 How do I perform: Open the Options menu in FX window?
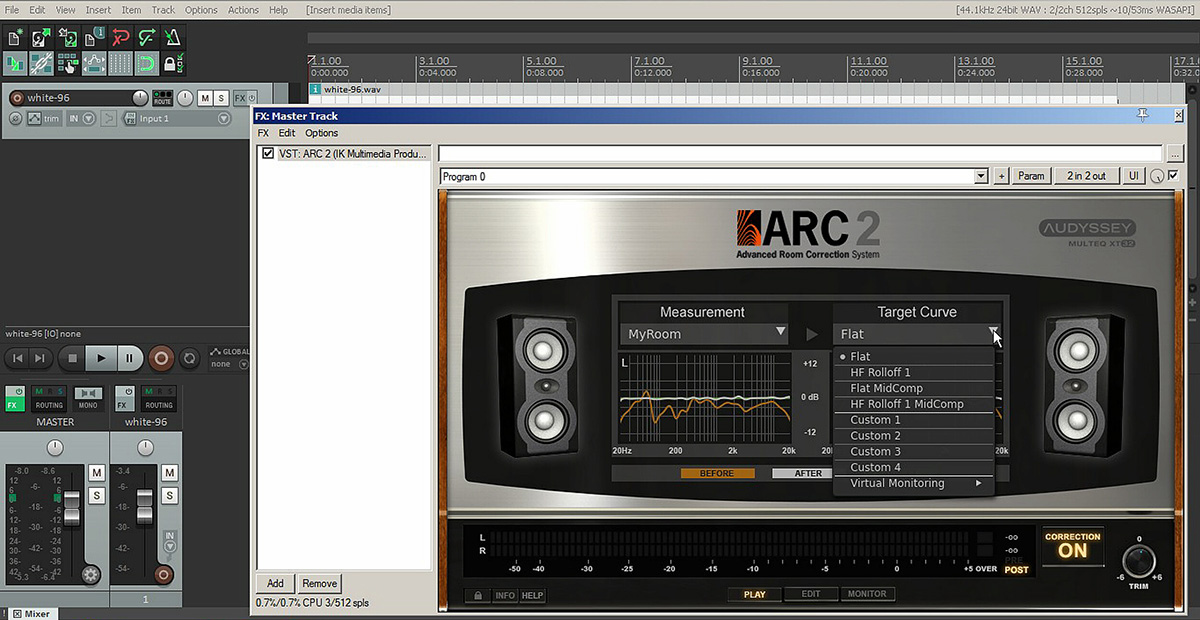pos(322,133)
